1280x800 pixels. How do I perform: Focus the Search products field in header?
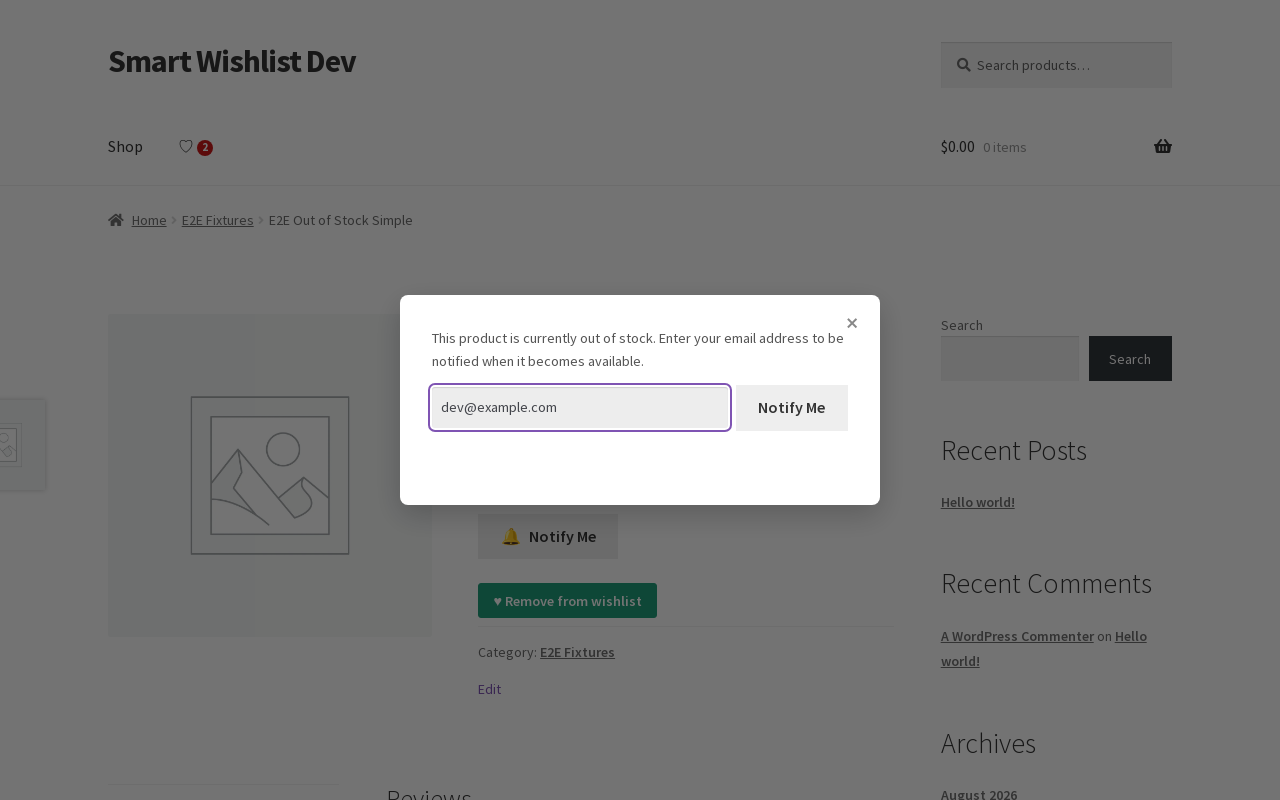click(1056, 65)
